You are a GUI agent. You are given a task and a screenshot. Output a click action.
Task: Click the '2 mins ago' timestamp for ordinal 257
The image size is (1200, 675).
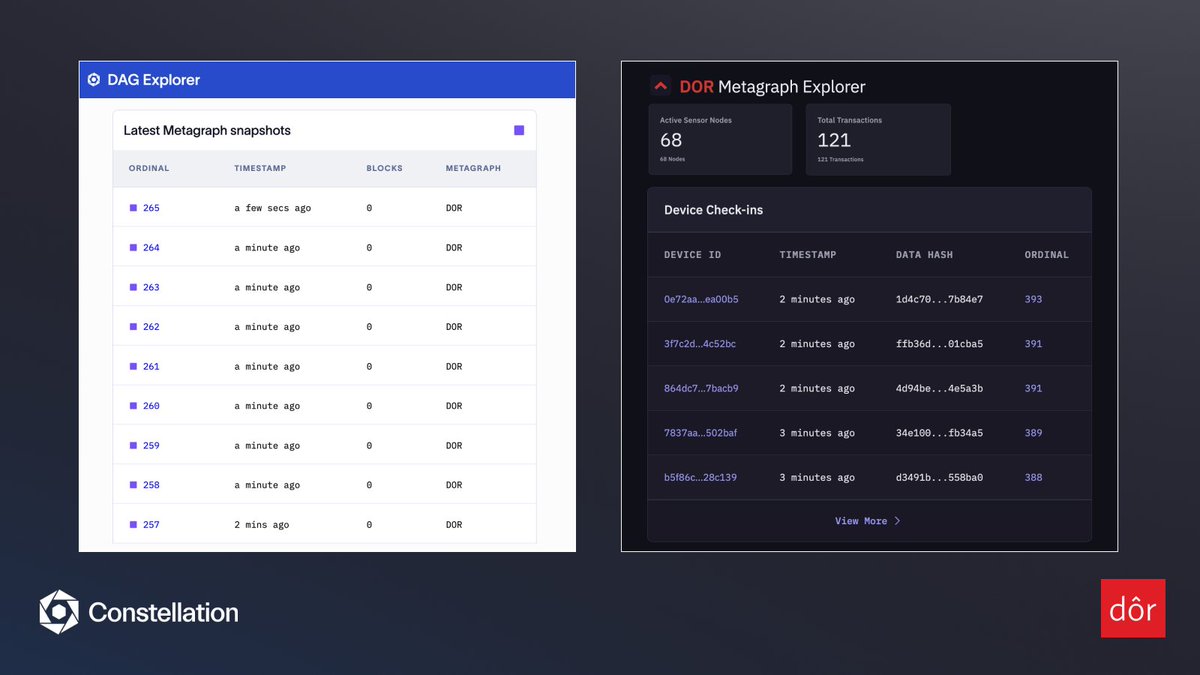click(x=261, y=524)
